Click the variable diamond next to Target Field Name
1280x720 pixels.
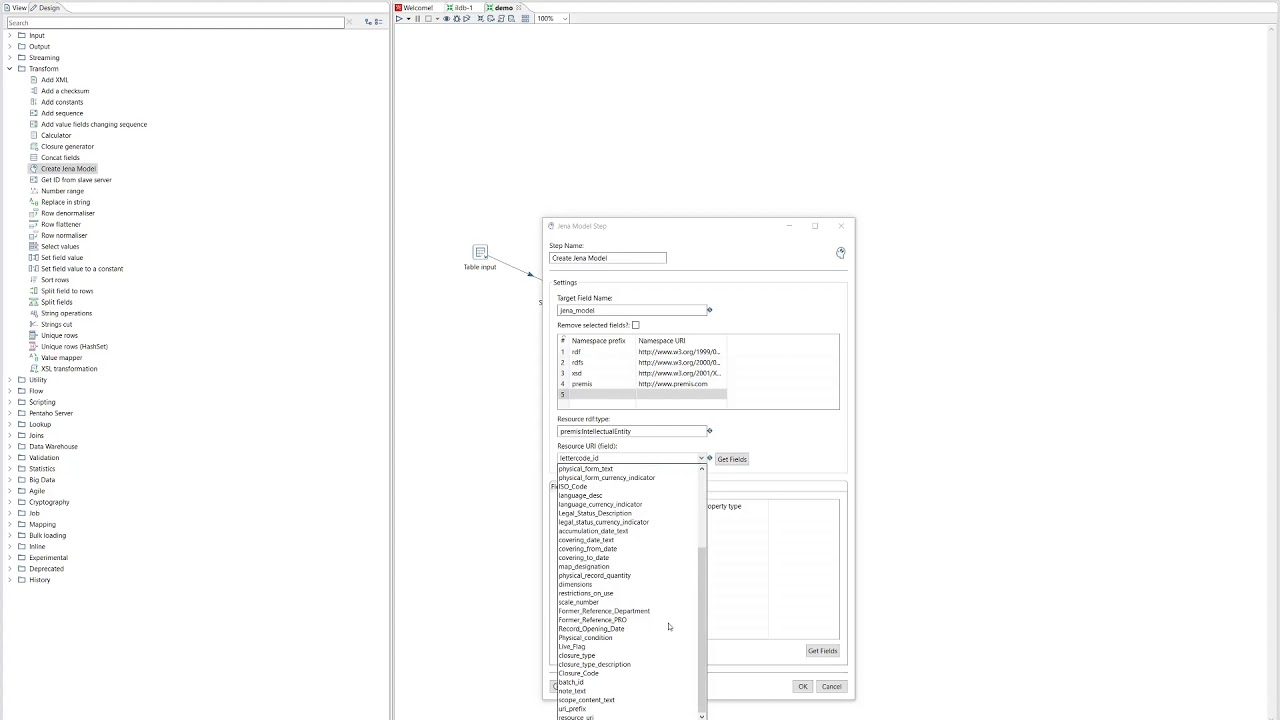click(x=709, y=310)
